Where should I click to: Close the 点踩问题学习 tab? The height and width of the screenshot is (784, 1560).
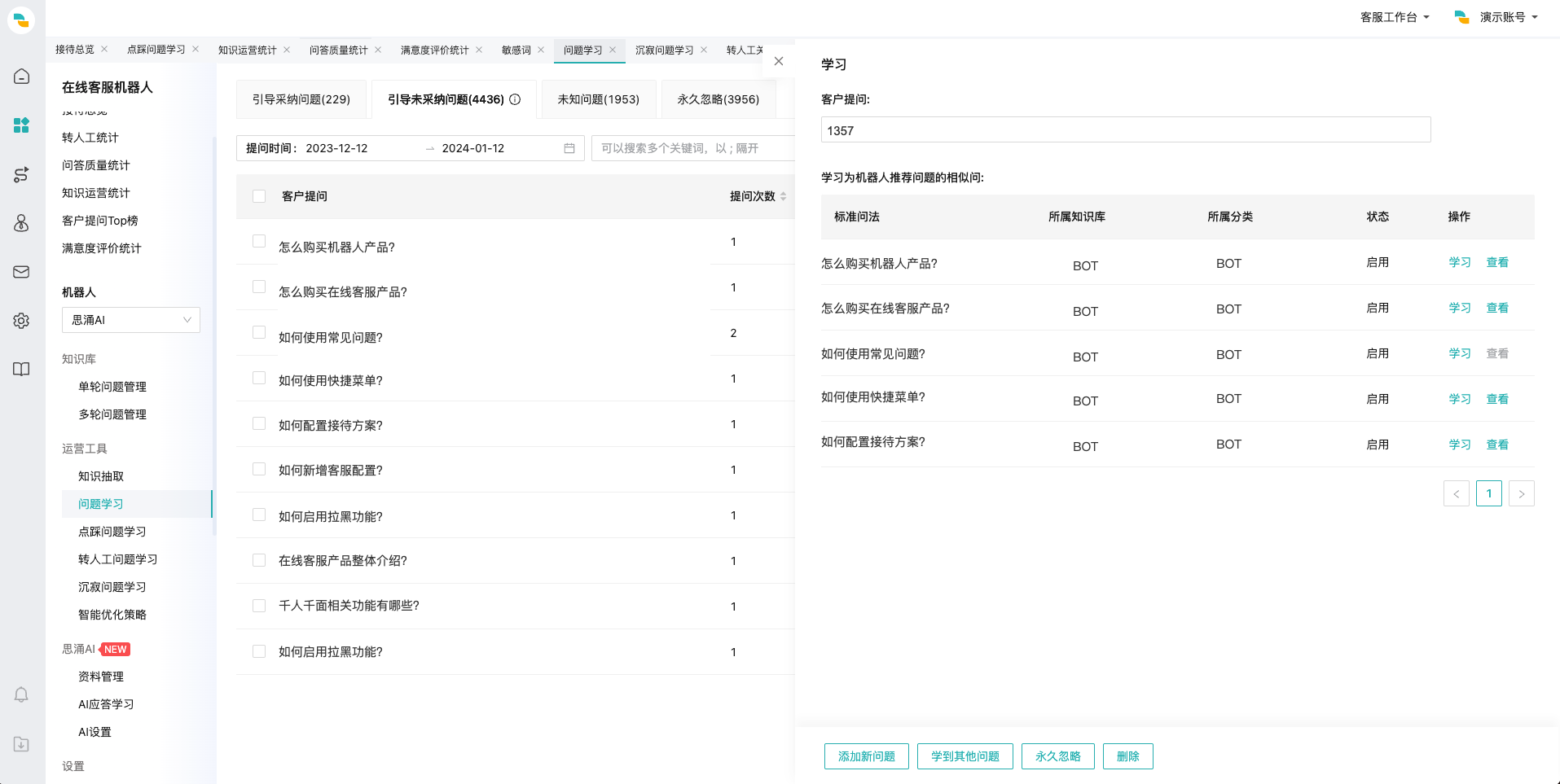click(x=196, y=50)
